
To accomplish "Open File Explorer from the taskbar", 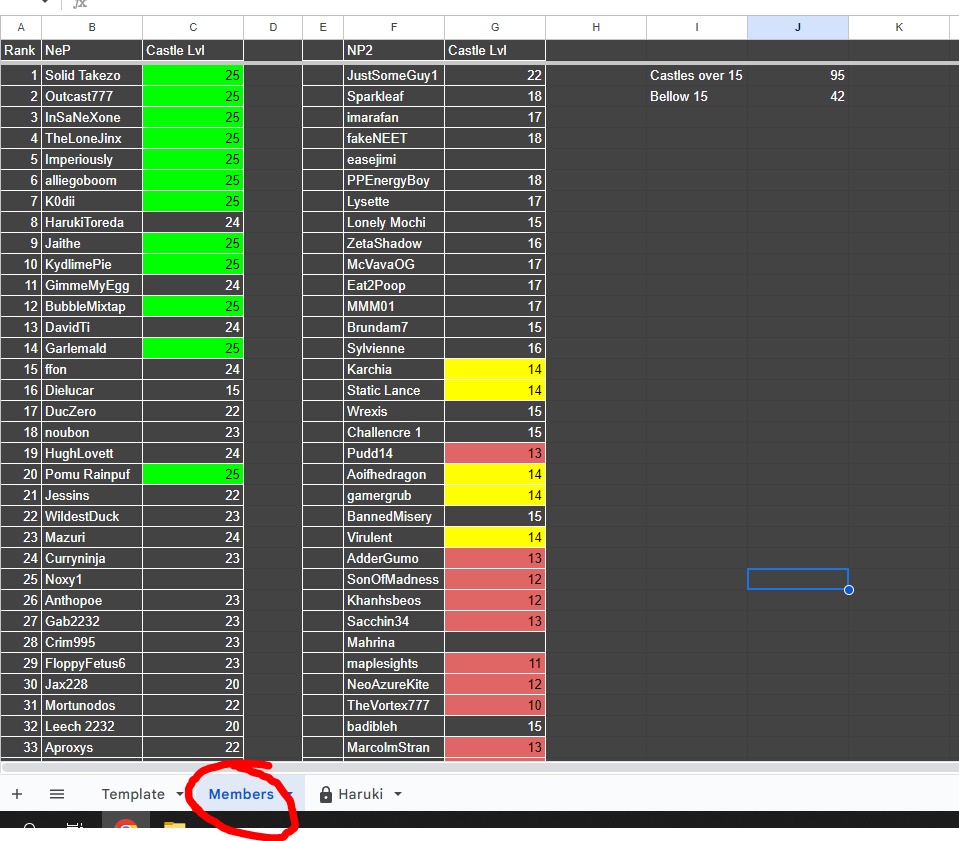I will [174, 826].
